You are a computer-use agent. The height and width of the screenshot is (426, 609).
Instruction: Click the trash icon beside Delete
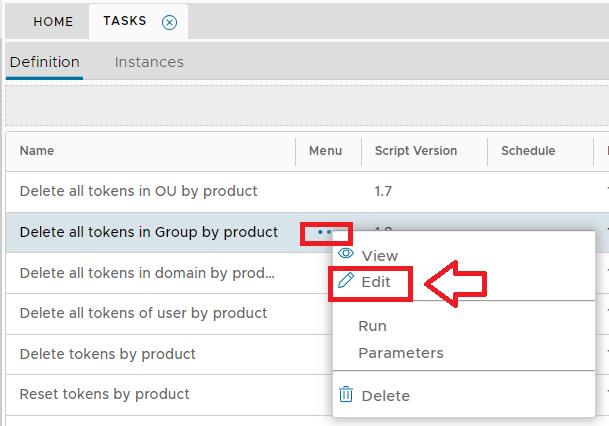tap(346, 395)
